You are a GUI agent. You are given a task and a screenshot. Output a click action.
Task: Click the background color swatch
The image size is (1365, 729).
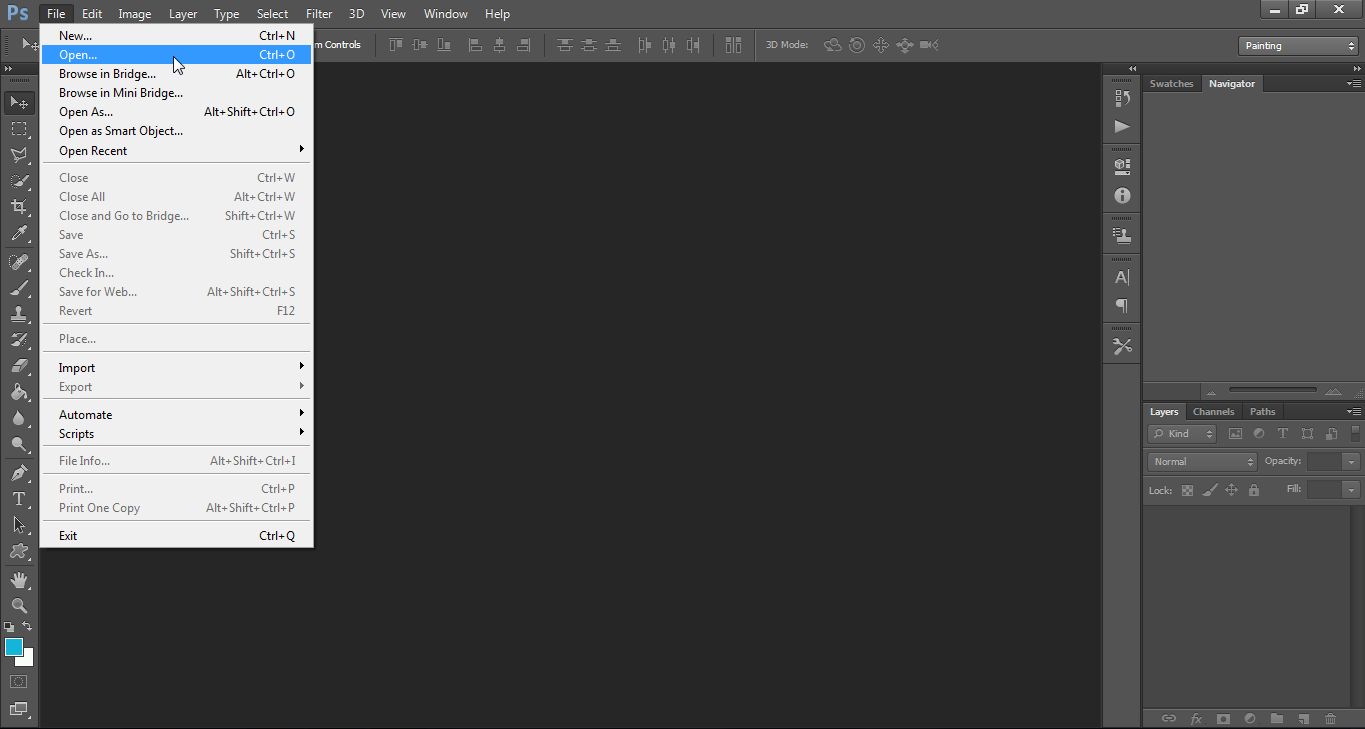tap(27, 660)
